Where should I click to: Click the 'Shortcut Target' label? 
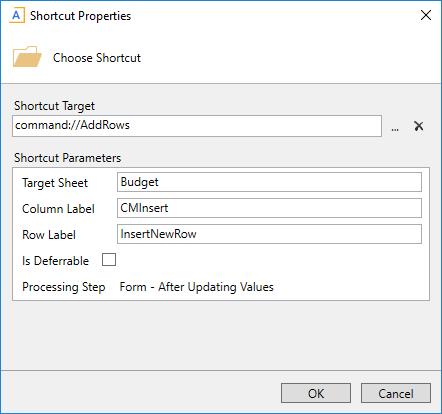54,106
